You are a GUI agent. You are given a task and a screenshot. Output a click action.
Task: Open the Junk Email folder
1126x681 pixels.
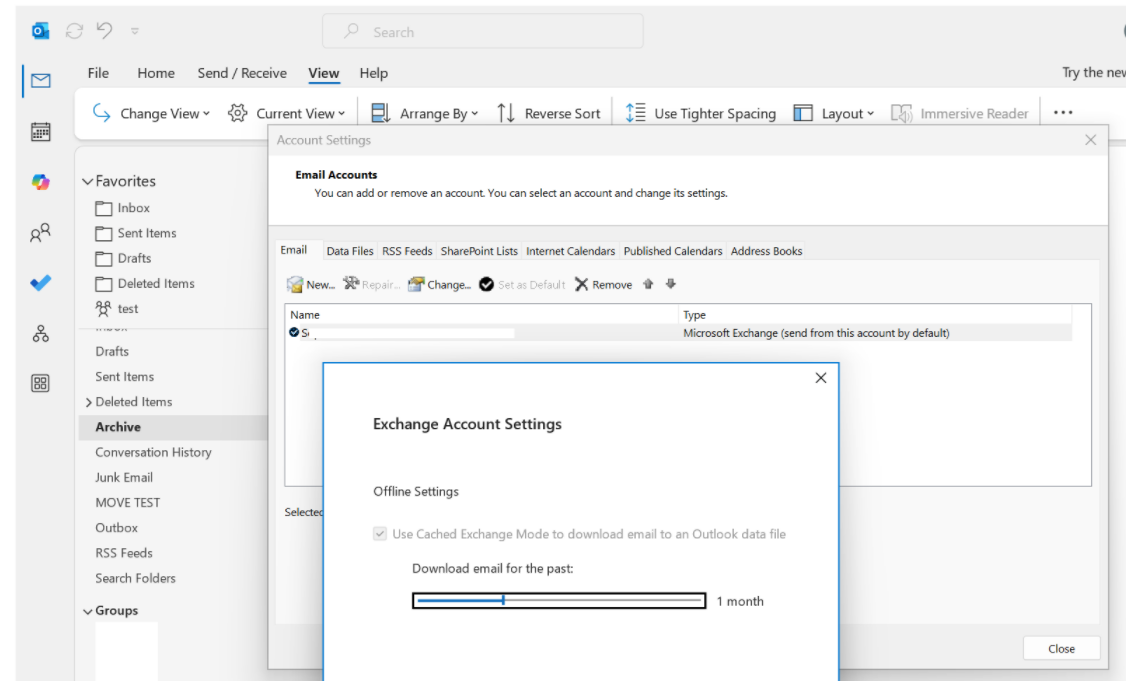click(124, 477)
